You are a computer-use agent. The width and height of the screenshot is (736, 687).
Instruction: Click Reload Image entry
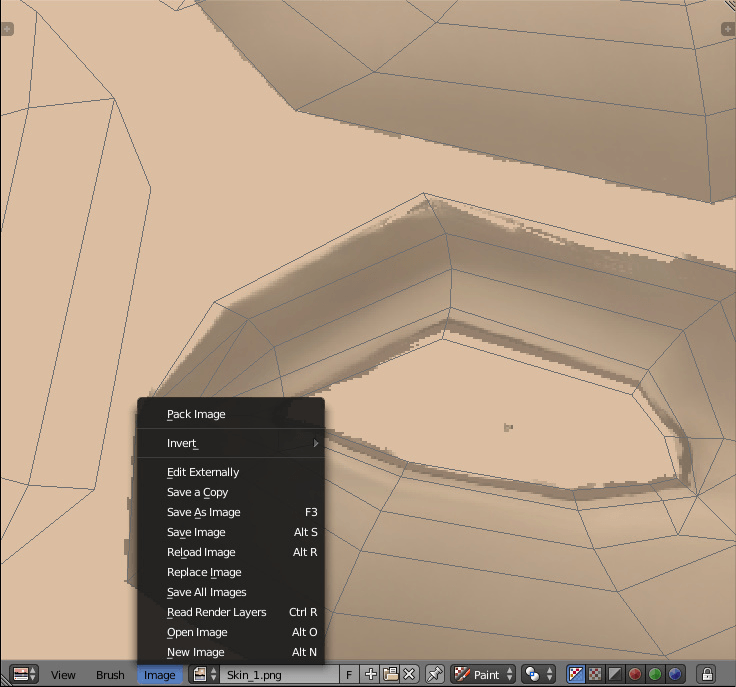click(x=201, y=552)
